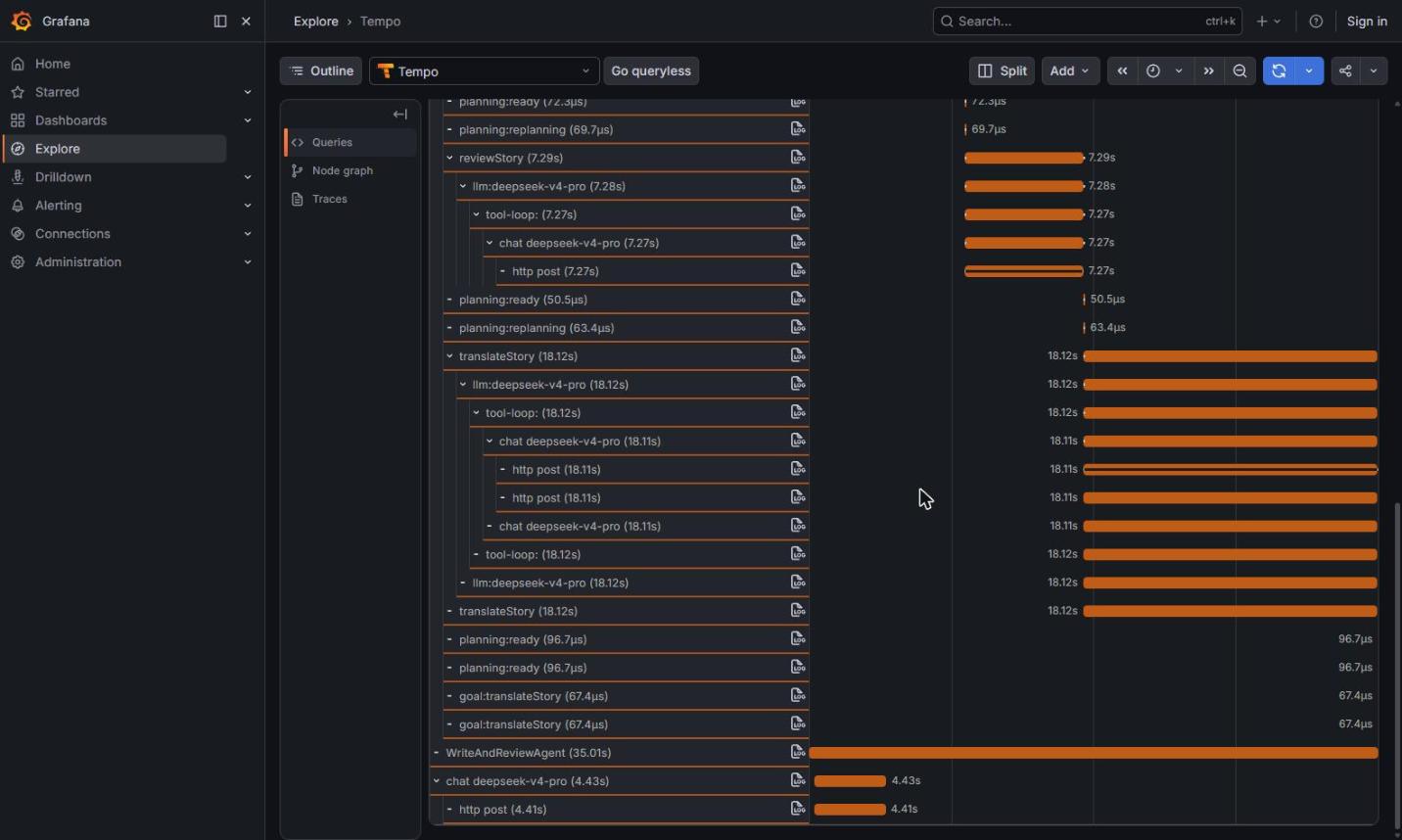Click Sign in link
Image resolution: width=1402 pixels, height=840 pixels.
tap(1367, 21)
